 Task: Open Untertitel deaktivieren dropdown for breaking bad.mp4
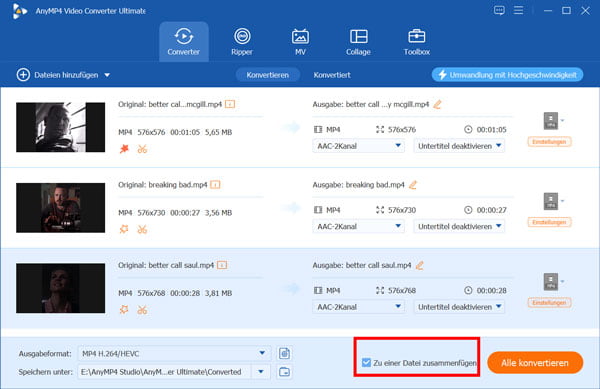click(x=459, y=226)
